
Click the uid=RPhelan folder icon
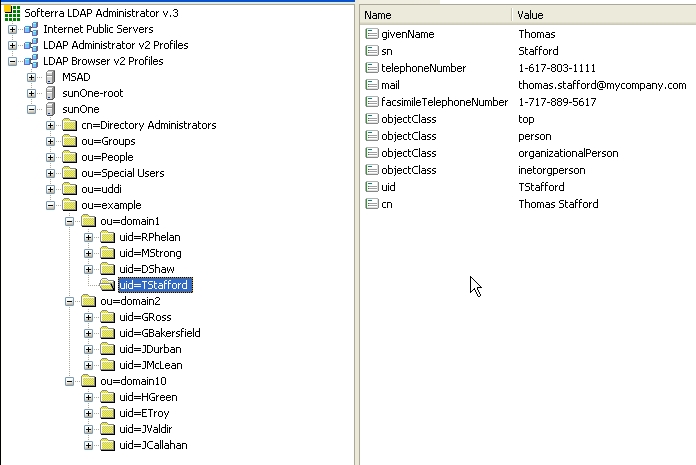[107, 237]
